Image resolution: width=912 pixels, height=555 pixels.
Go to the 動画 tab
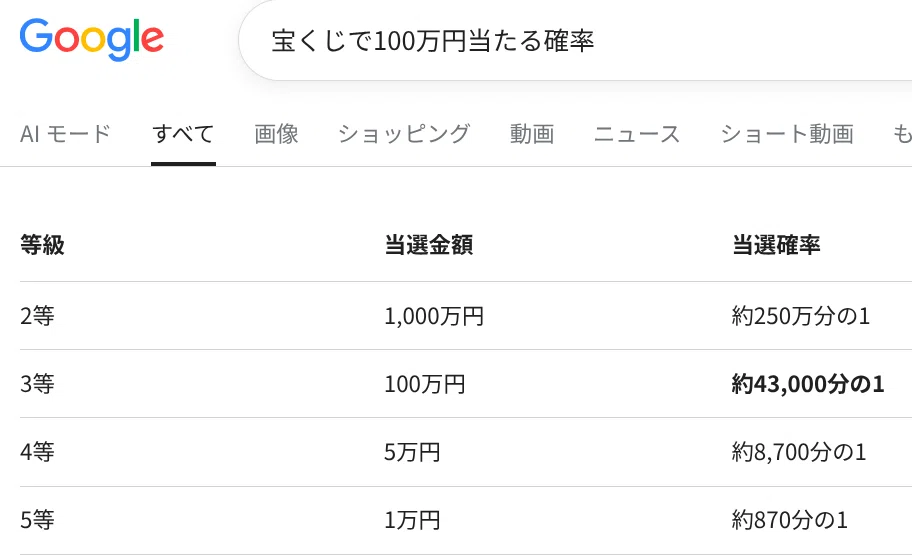point(532,134)
